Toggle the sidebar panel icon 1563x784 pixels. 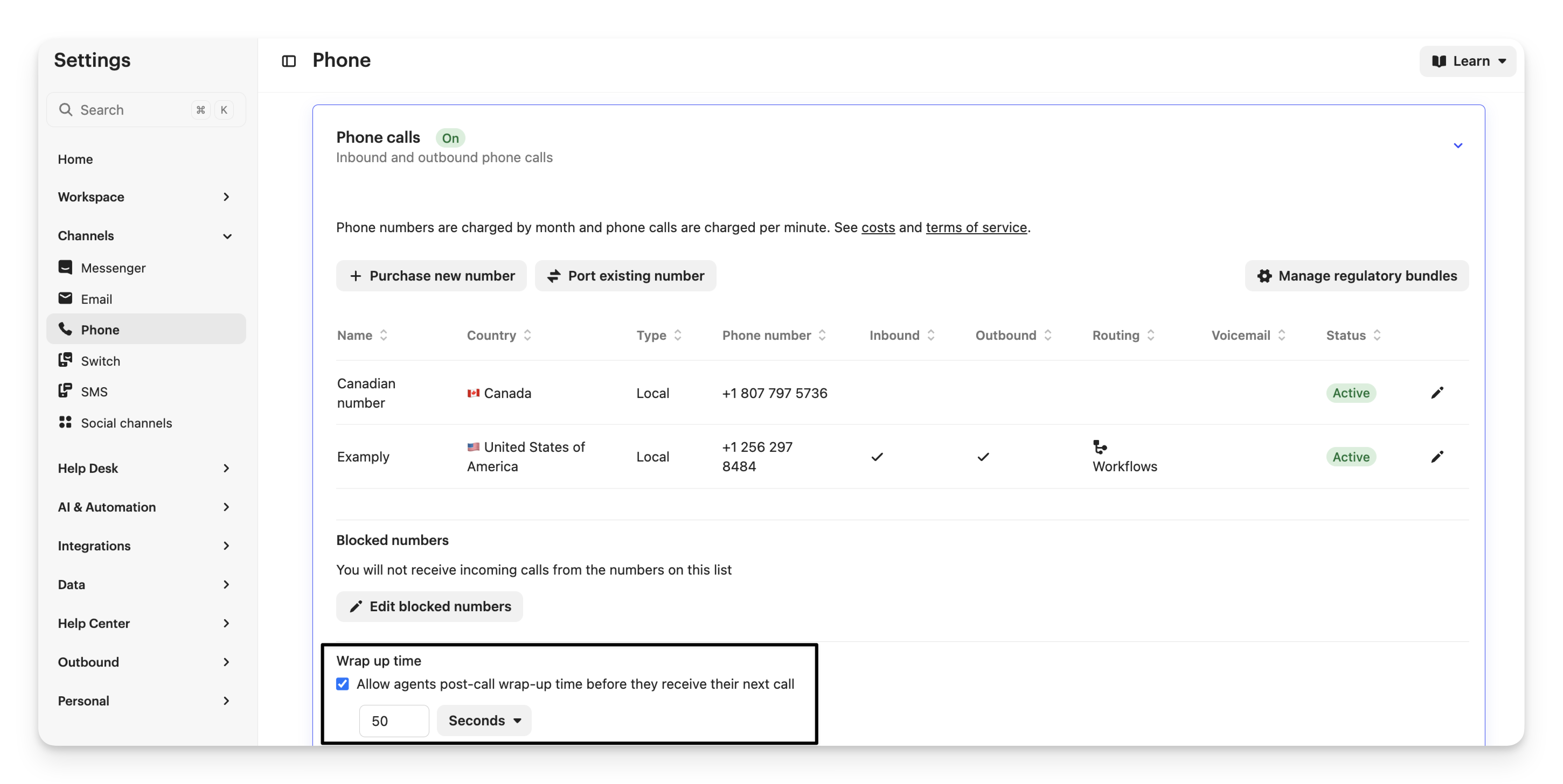289,61
